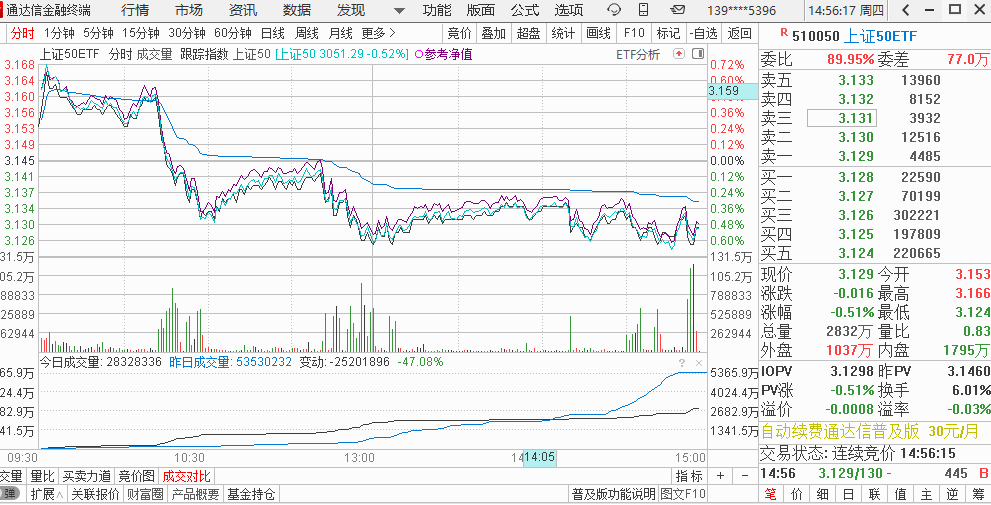Switch to 5分钟 period
The height and width of the screenshot is (505, 991).
98,33
